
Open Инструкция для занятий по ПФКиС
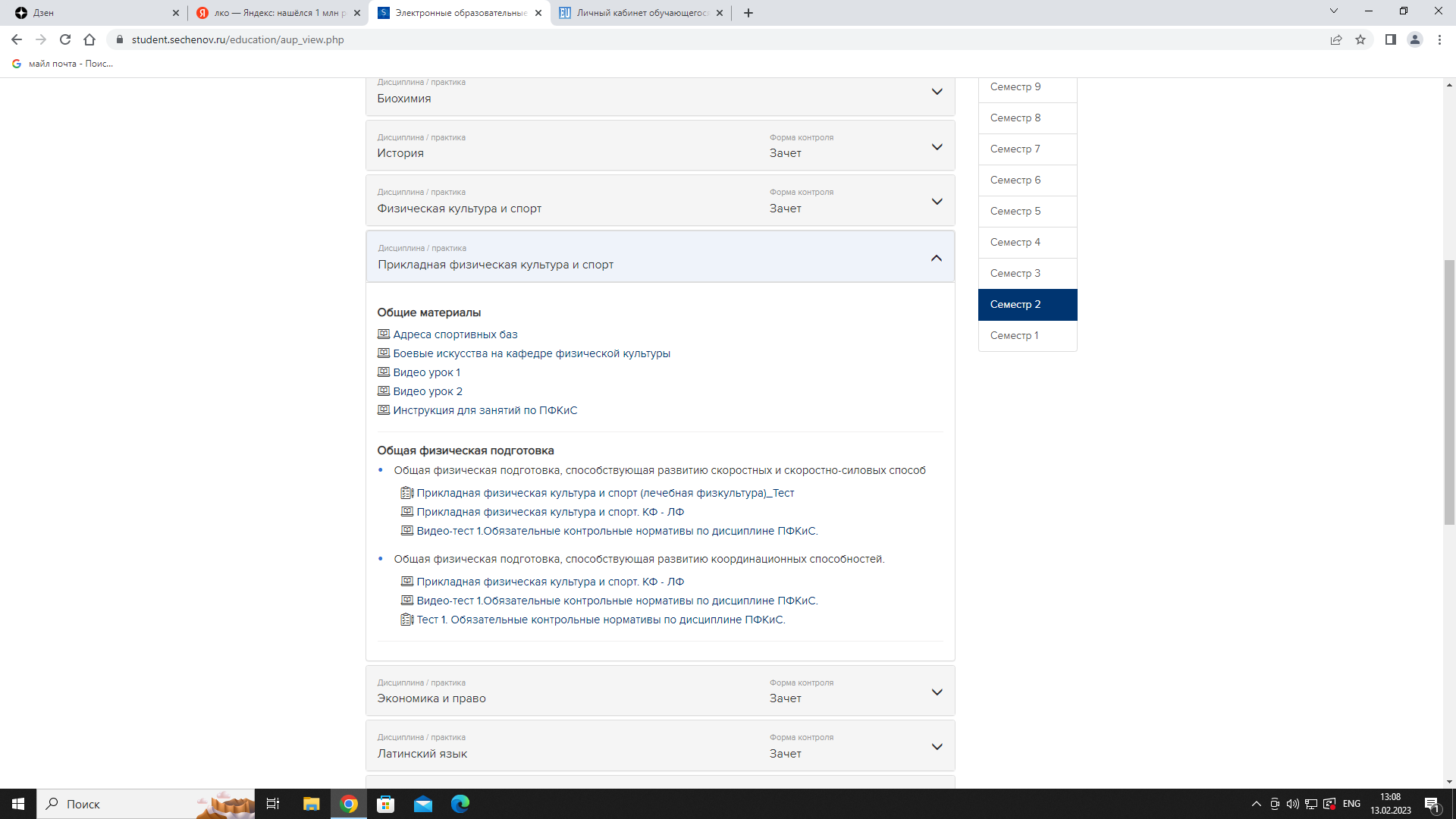(x=485, y=410)
